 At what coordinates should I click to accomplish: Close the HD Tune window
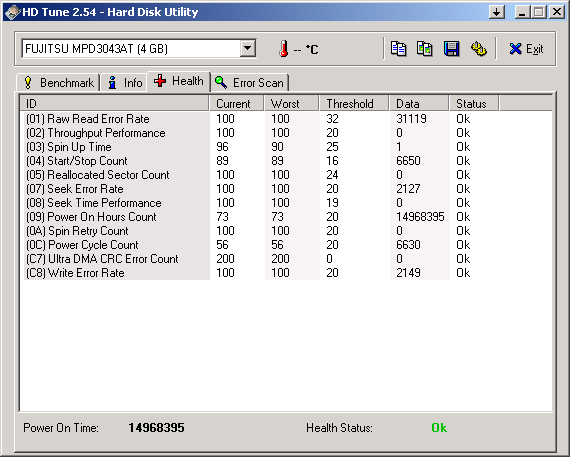click(557, 12)
